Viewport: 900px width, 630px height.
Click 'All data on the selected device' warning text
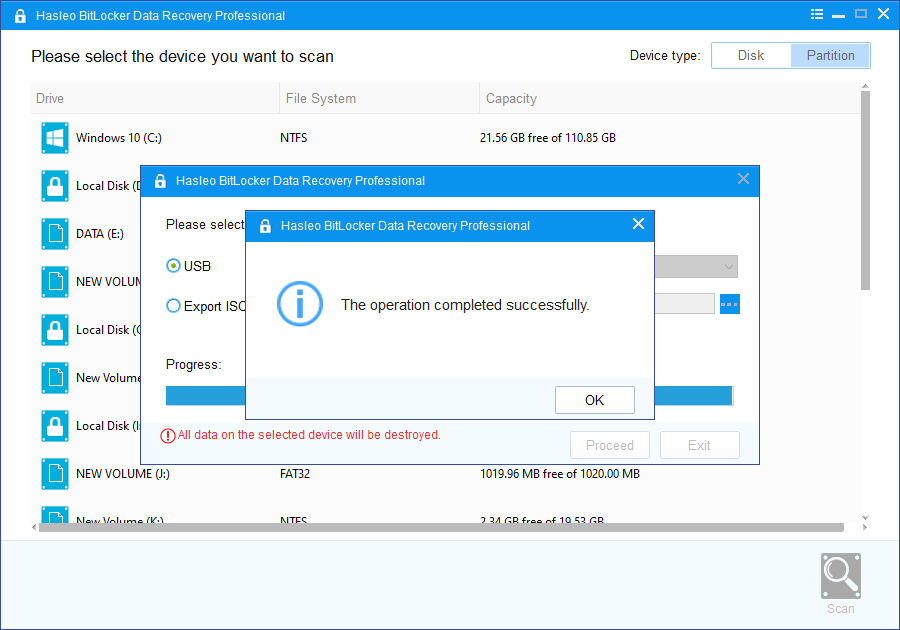[x=309, y=435]
